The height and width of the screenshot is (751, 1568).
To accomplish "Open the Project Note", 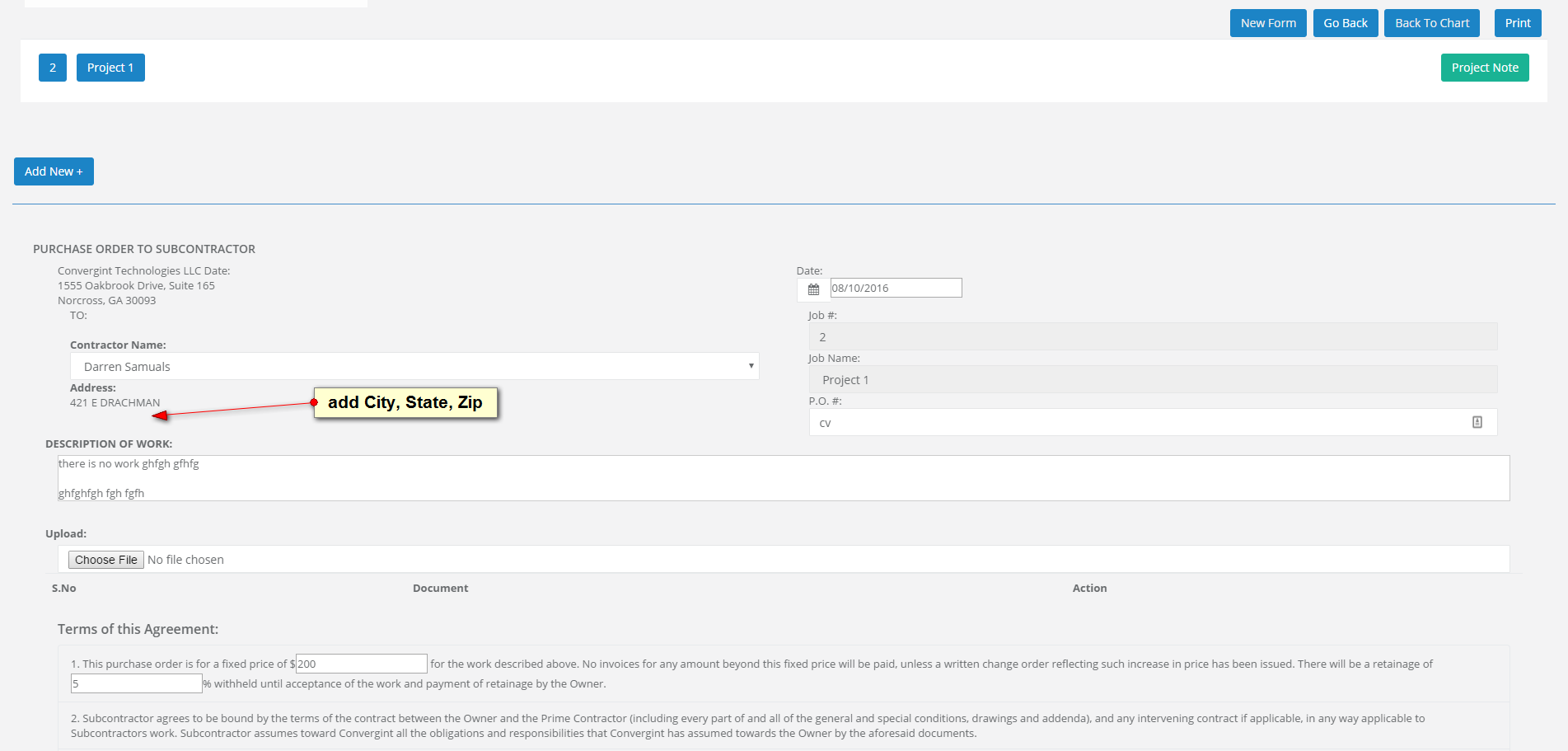I will tap(1484, 68).
